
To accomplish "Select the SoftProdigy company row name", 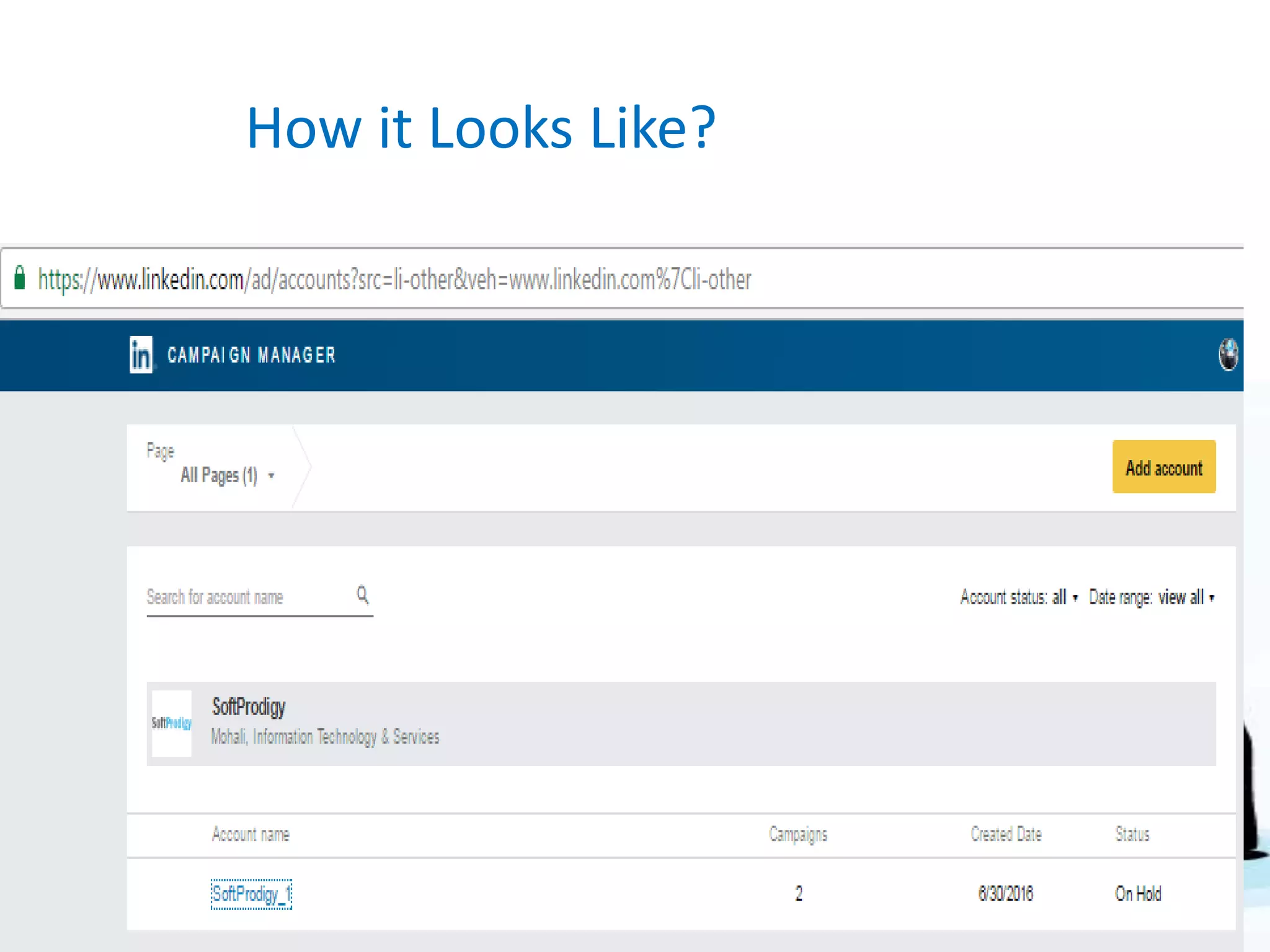I will [x=249, y=707].
